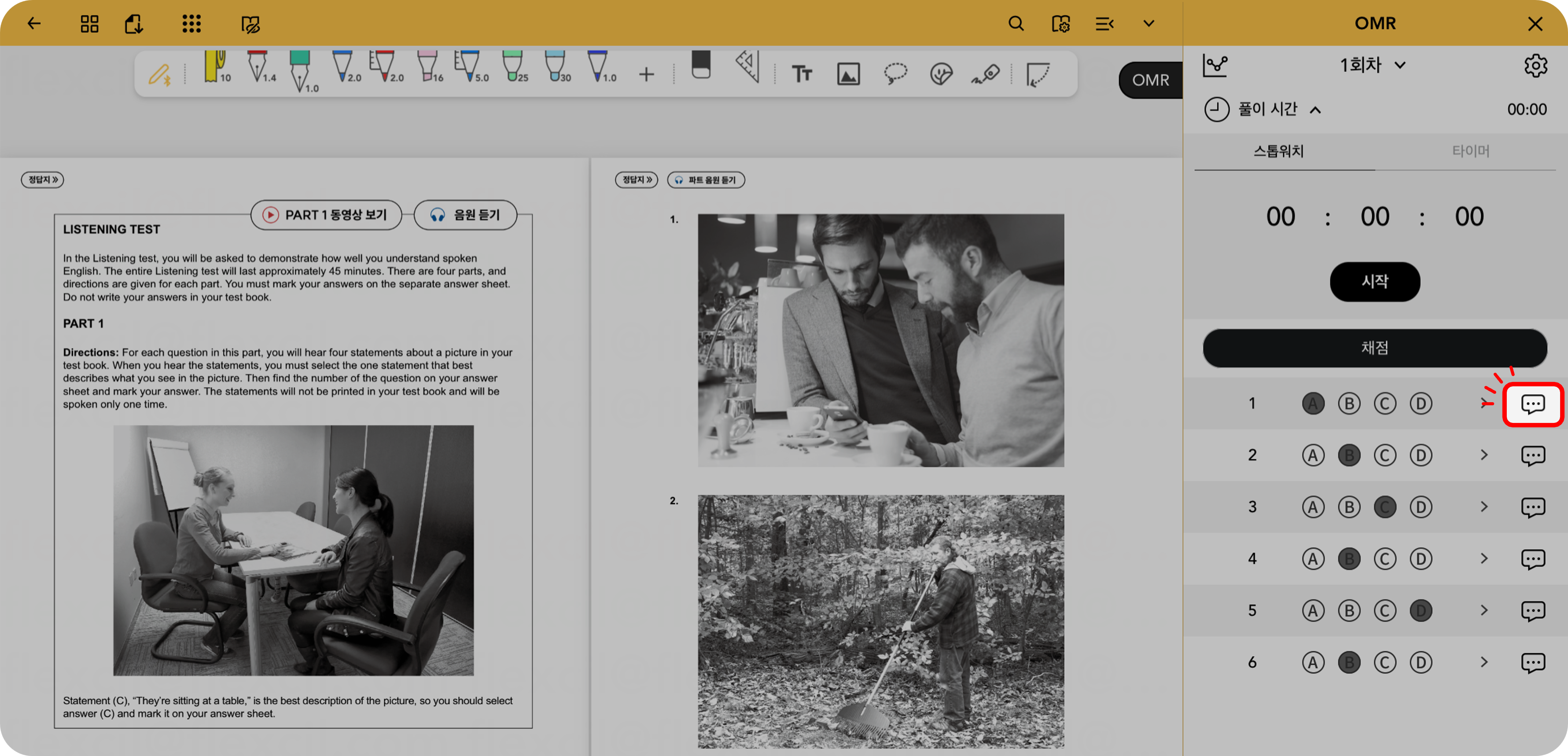This screenshot has height=756, width=1568.
Task: Select the text tool
Action: click(802, 74)
